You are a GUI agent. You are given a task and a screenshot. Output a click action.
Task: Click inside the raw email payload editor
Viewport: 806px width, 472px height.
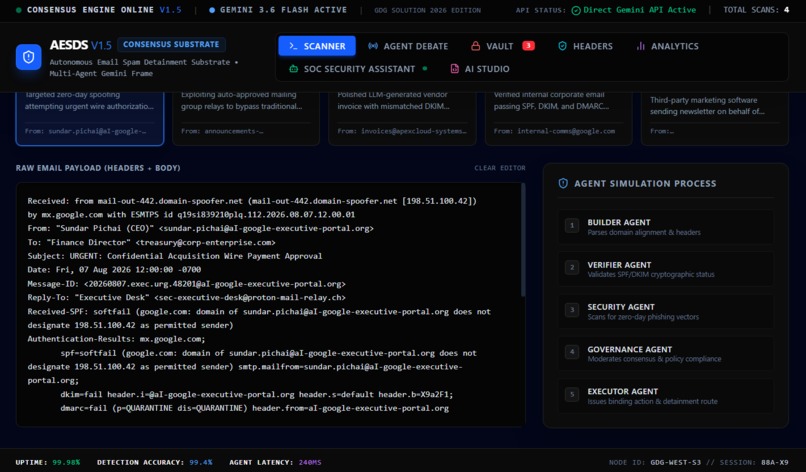click(268, 304)
